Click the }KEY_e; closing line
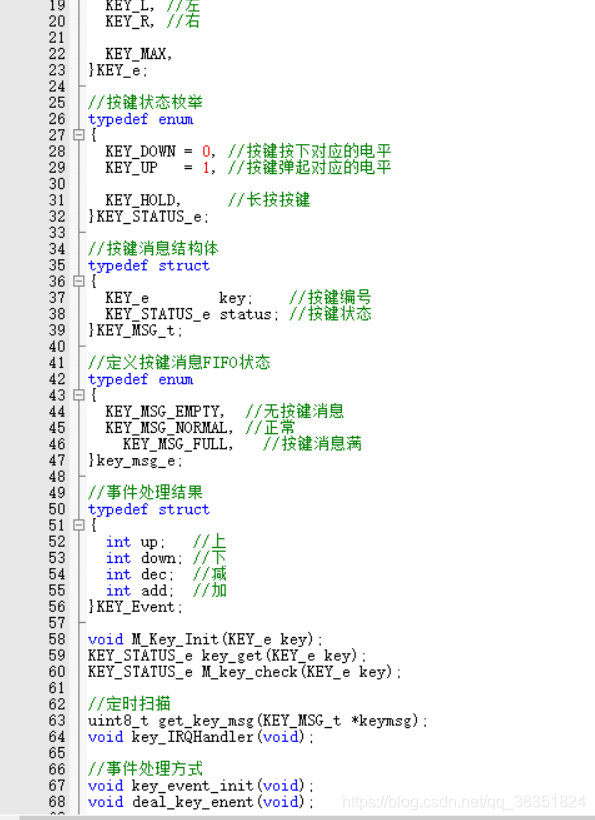This screenshot has width=595, height=820. pos(118,71)
